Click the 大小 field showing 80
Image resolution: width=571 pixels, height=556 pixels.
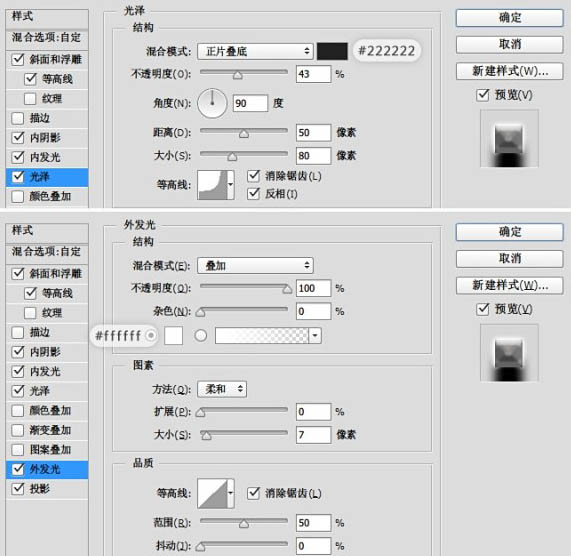[314, 156]
